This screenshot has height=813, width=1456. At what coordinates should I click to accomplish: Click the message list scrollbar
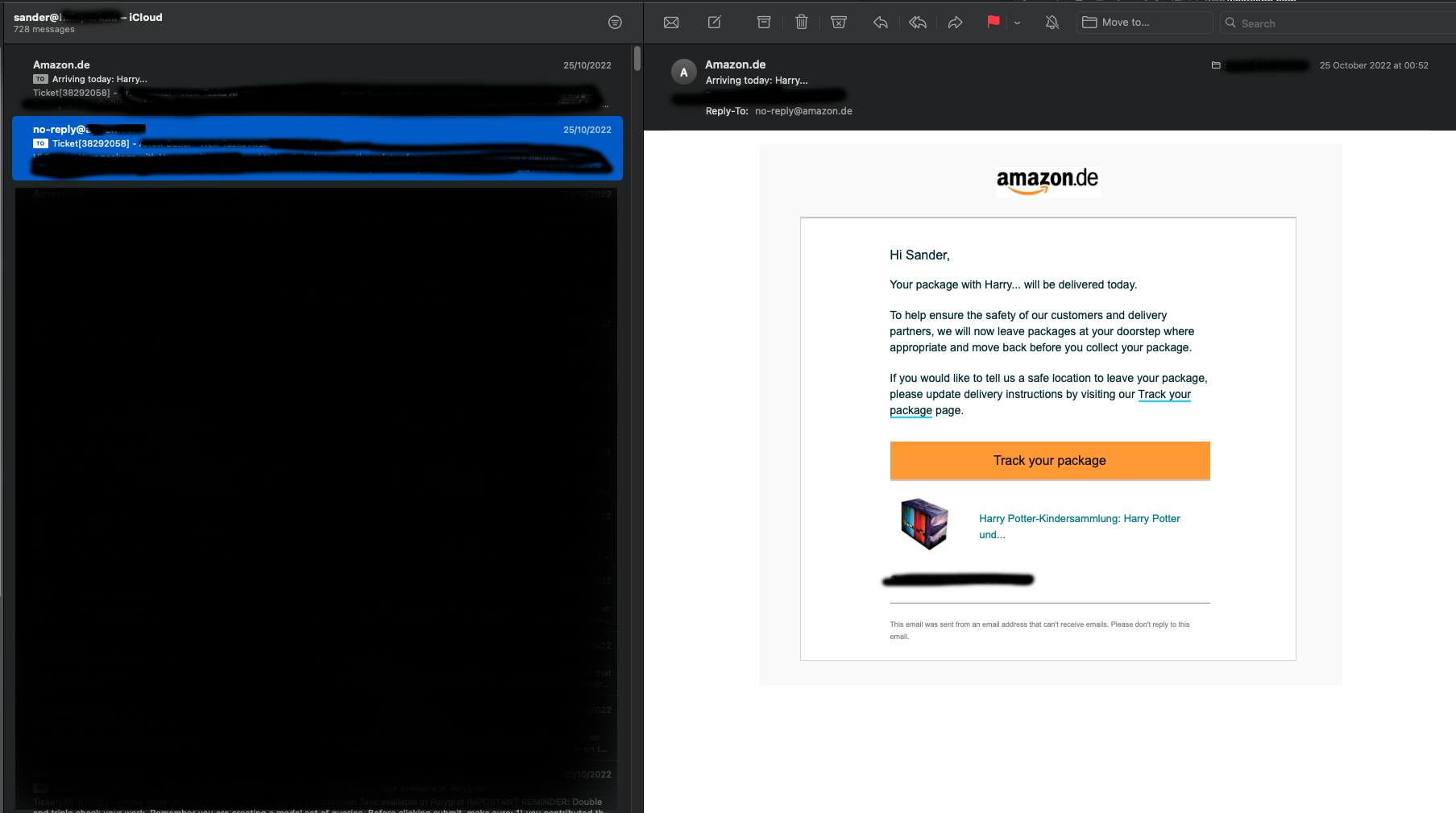[637, 59]
